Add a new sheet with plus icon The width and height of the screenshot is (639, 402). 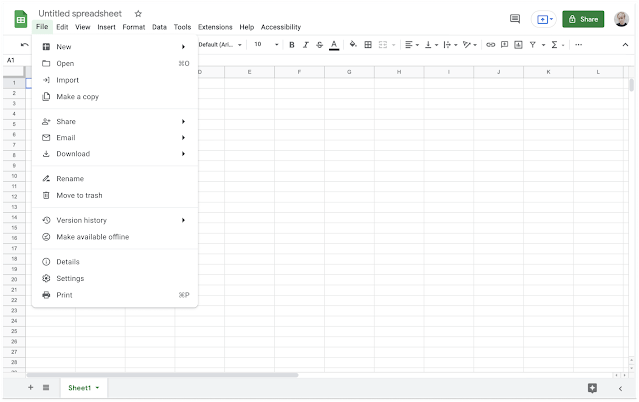[x=30, y=387]
